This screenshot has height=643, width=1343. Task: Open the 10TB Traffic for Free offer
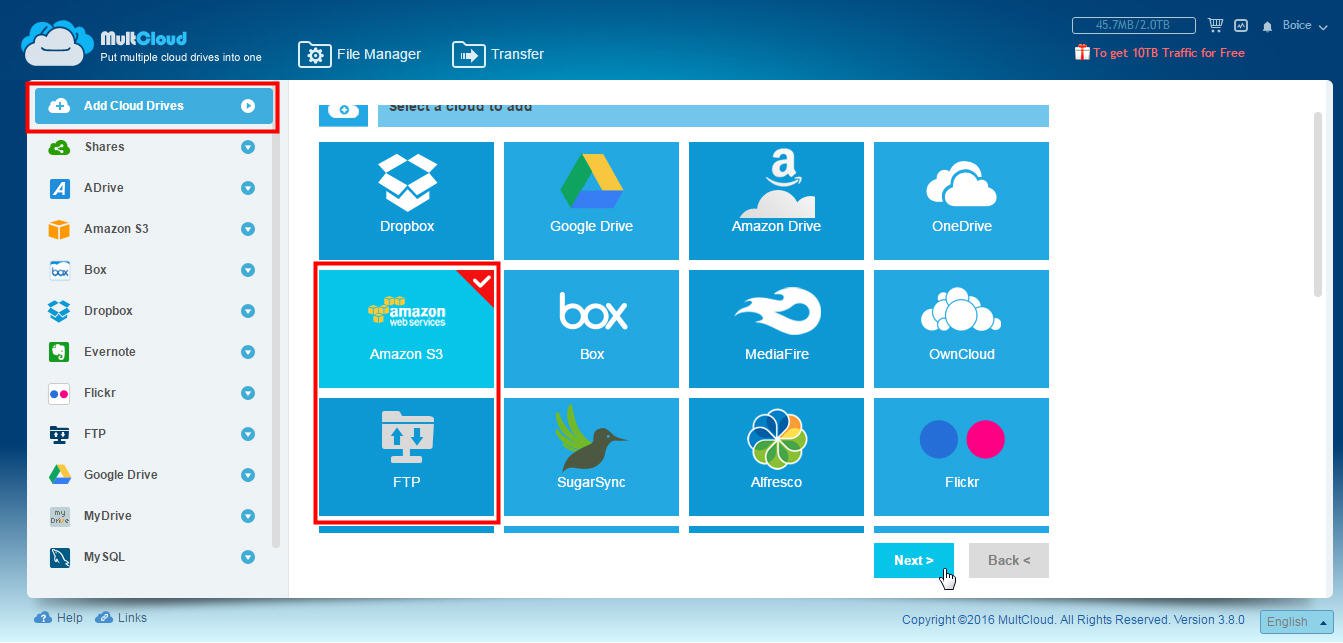click(x=1159, y=52)
